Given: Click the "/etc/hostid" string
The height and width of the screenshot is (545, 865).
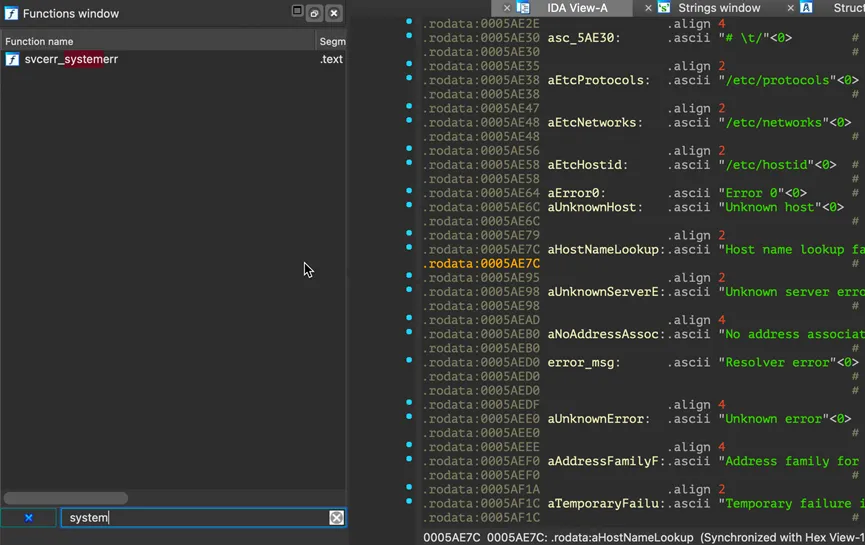Looking at the screenshot, I should pos(766,165).
